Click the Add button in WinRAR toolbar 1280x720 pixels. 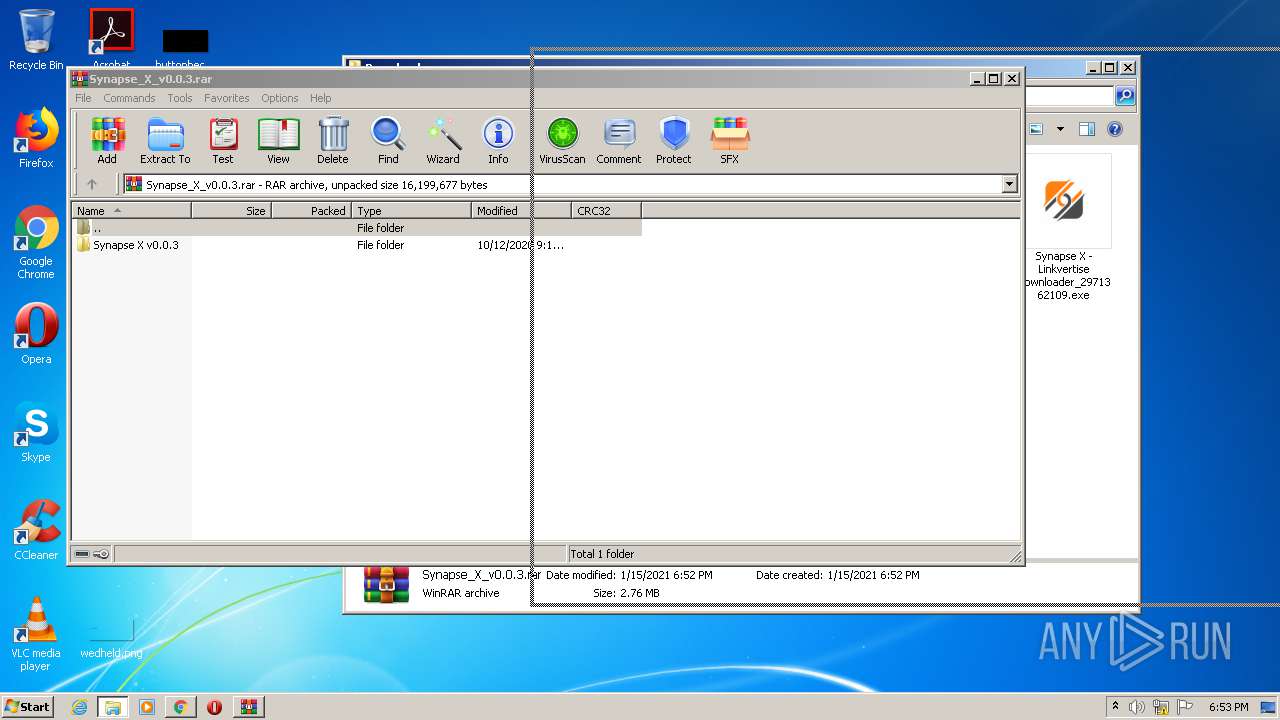tap(106, 141)
